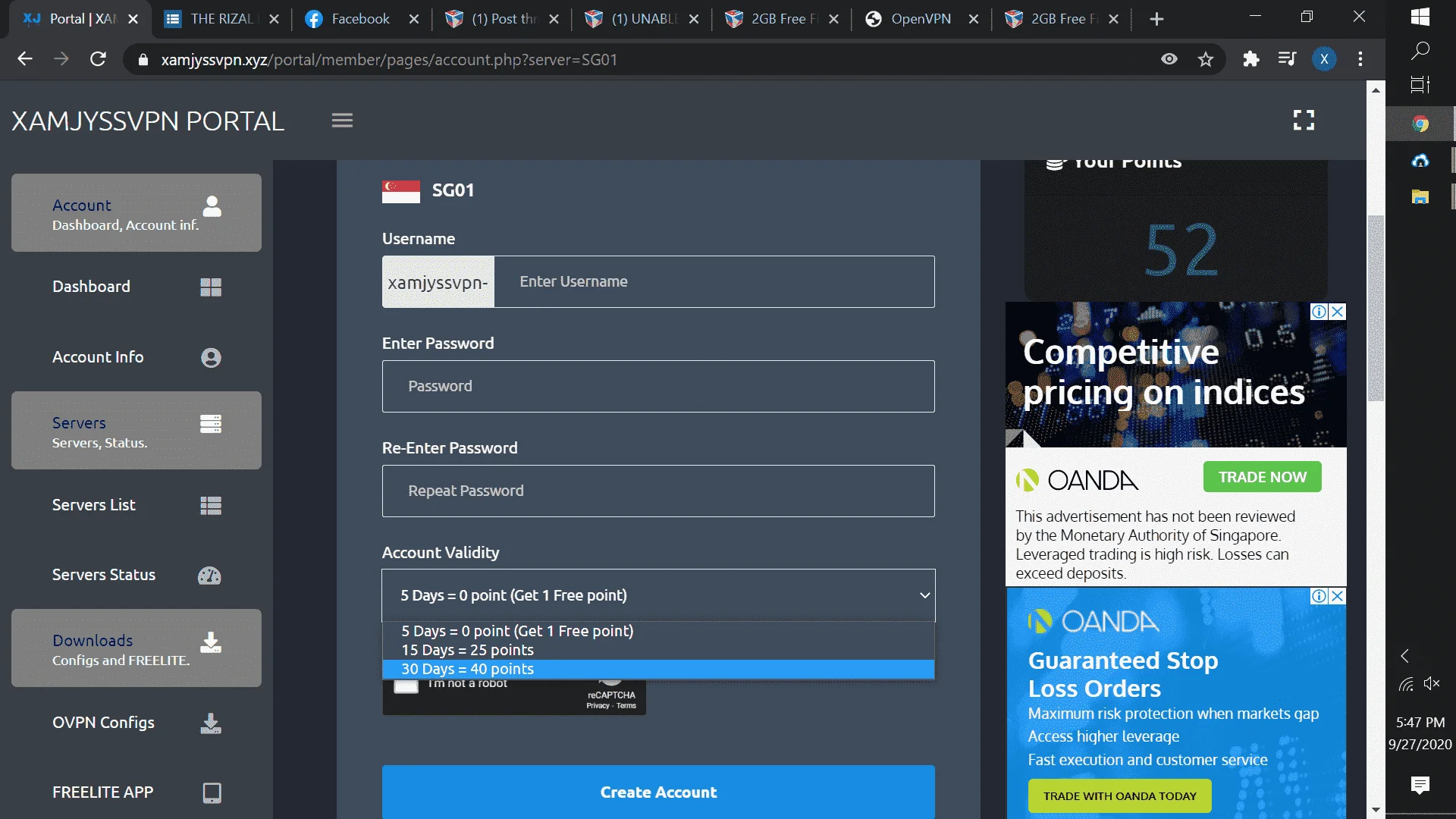The image size is (1456, 819).
Task: Open the Account sidebar section
Action: 136,213
